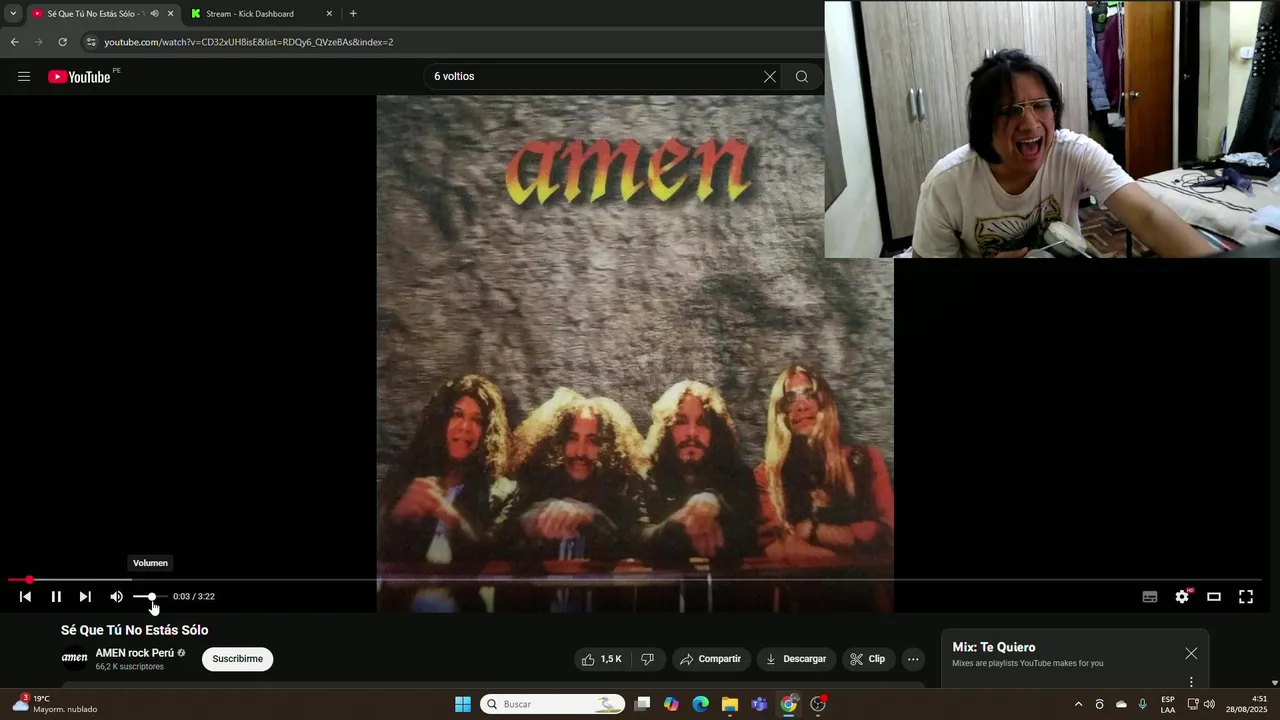Open the 'Mix: Te Quiero' playlist title

point(994,647)
